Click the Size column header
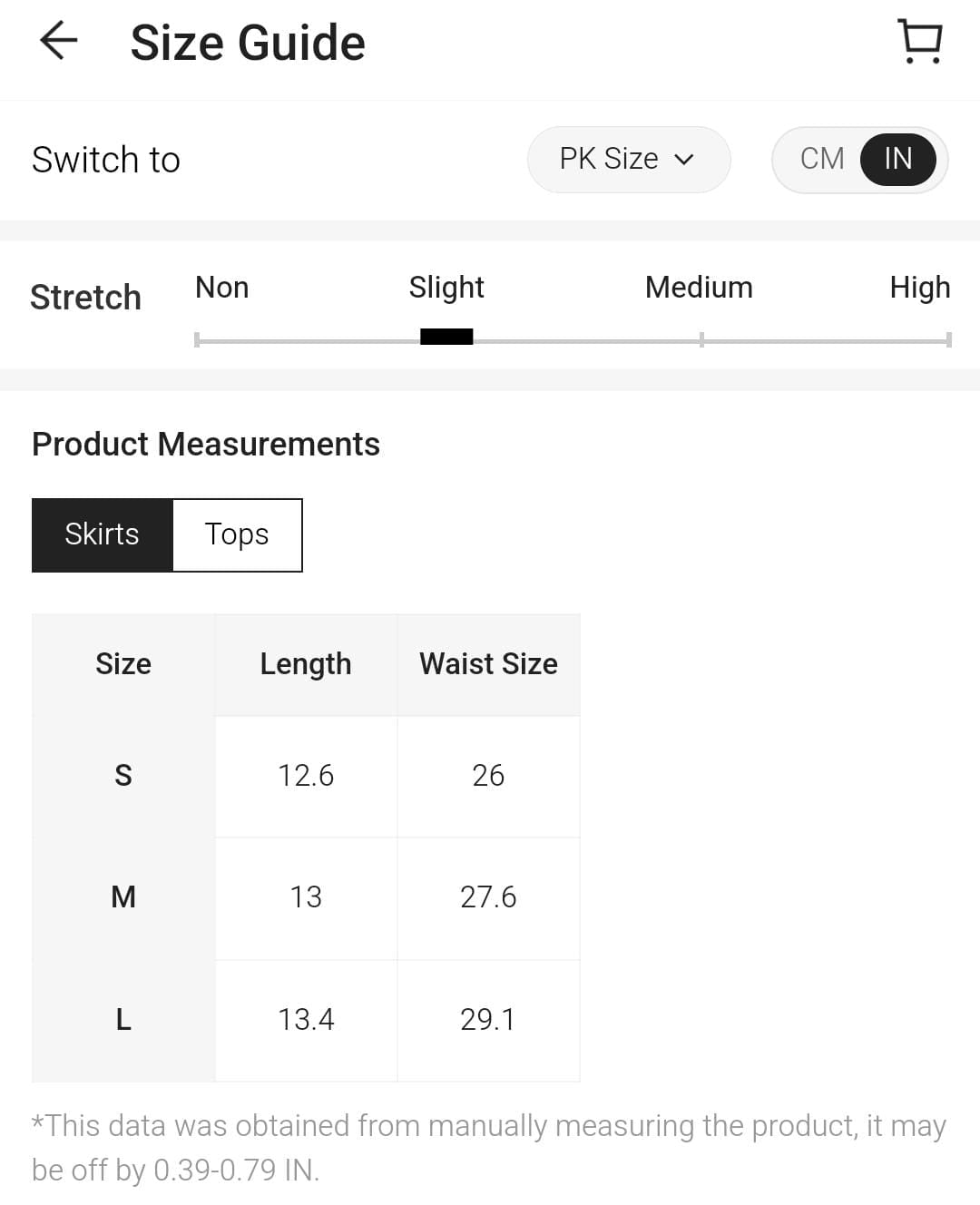Viewport: 980px width, 1205px height. (123, 664)
